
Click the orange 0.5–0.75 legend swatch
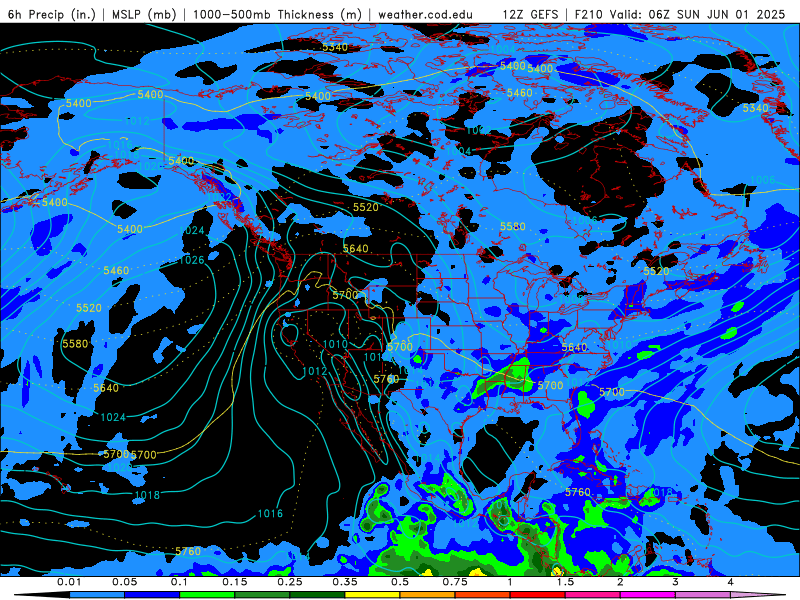tap(428, 595)
